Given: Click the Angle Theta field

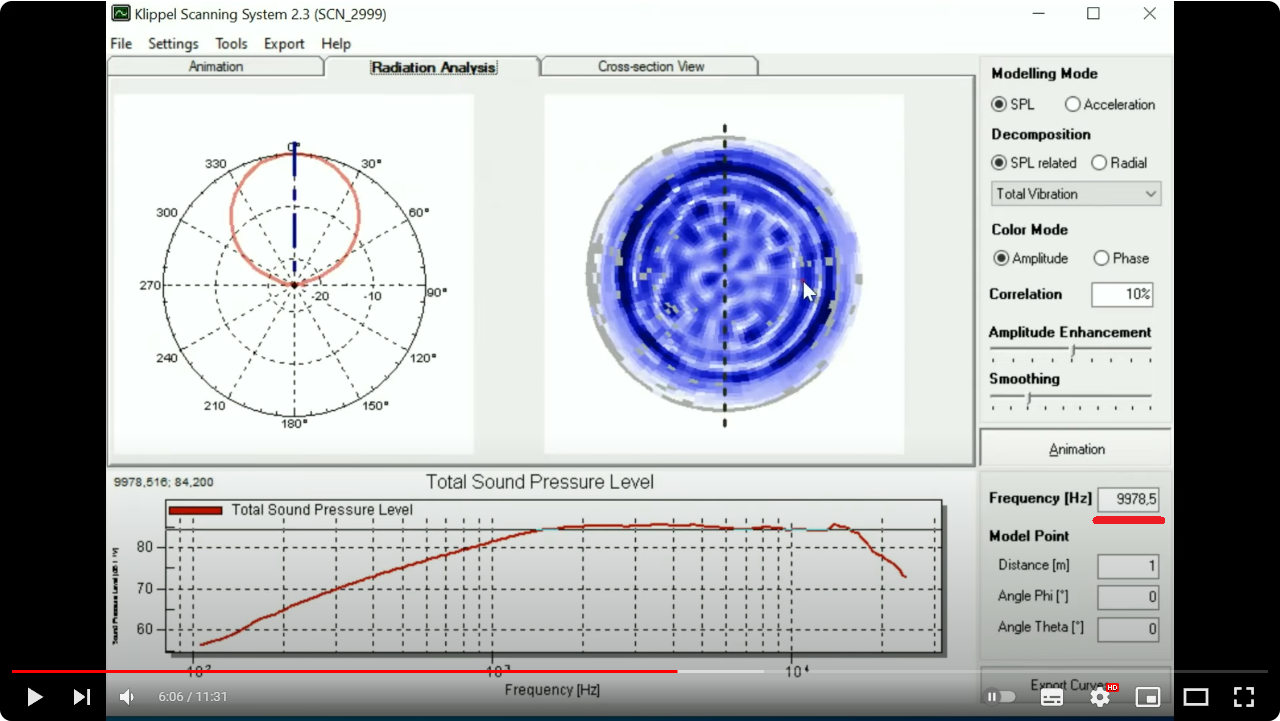Looking at the screenshot, I should (1129, 629).
